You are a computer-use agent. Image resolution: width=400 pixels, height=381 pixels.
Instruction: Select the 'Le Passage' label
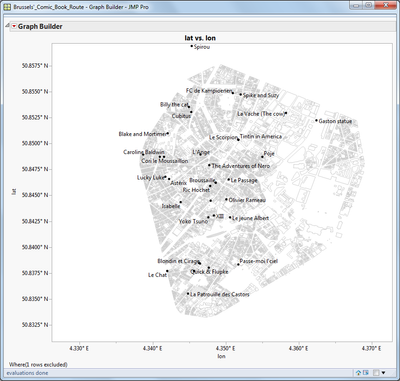[244, 180]
